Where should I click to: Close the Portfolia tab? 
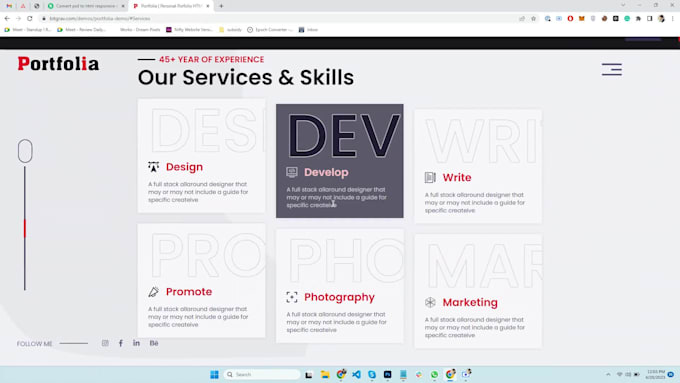(x=208, y=6)
